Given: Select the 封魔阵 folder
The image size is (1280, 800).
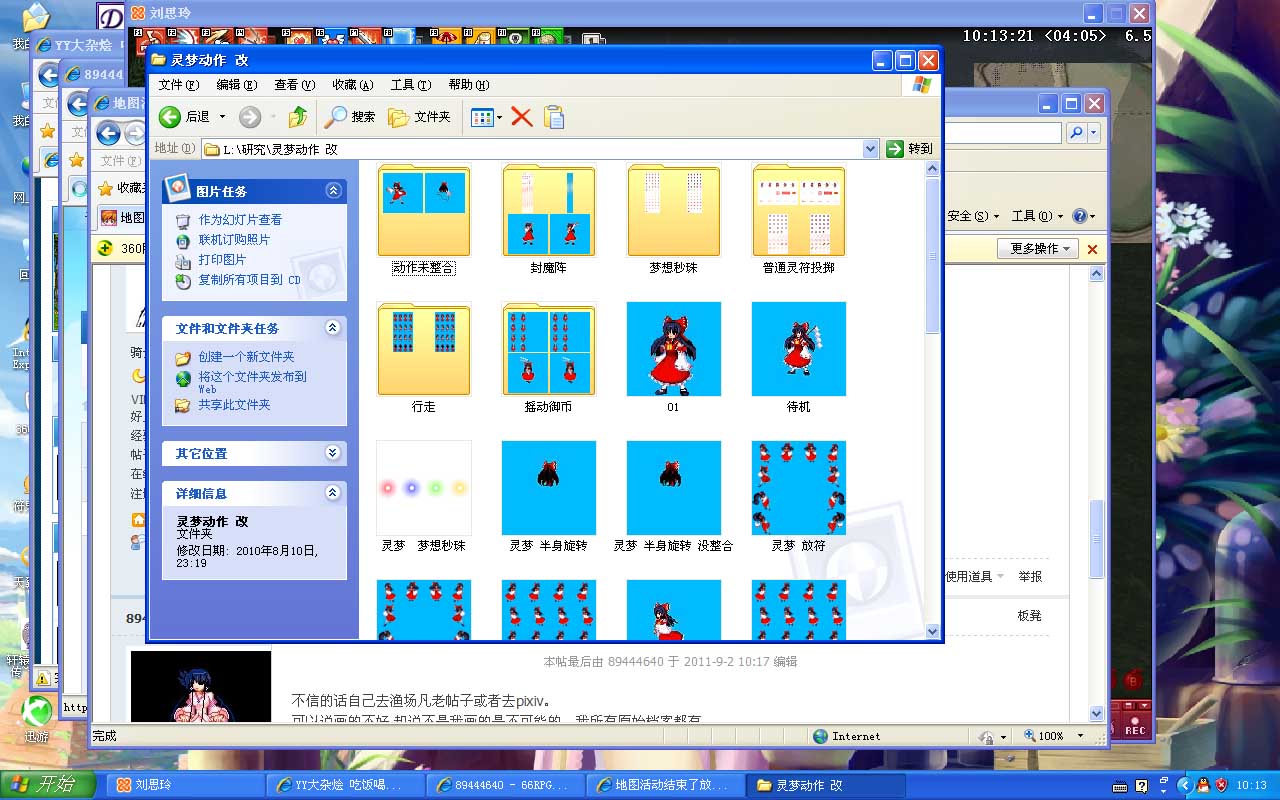Looking at the screenshot, I should [549, 220].
